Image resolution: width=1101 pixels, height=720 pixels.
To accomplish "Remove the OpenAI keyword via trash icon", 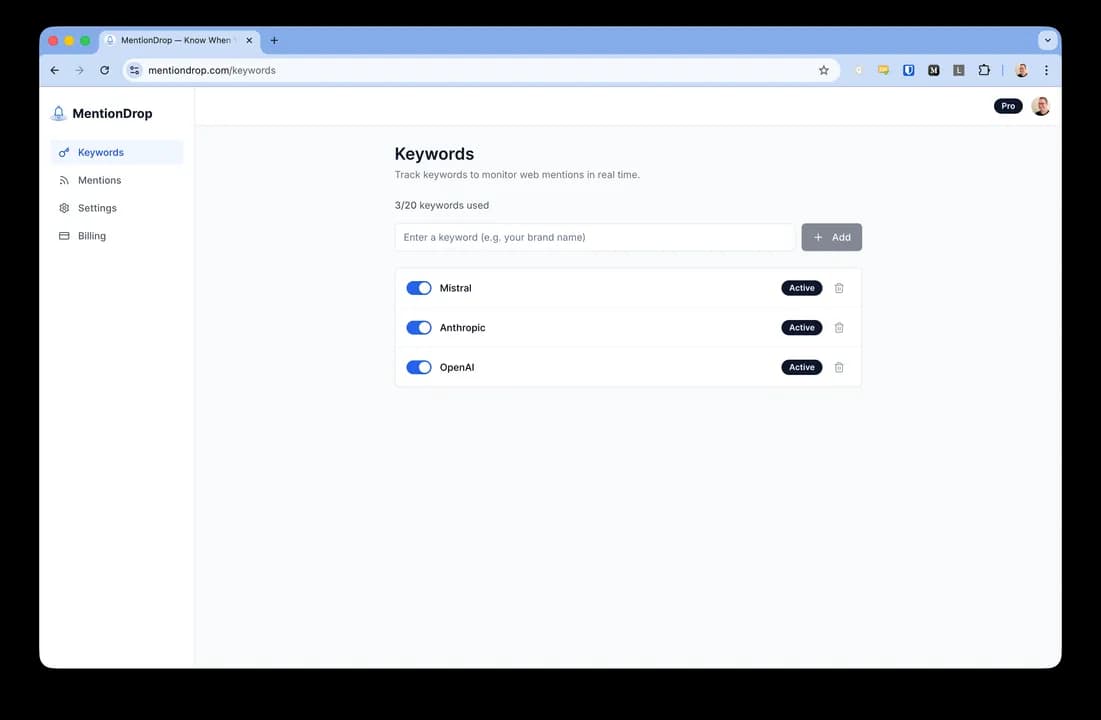I will [x=838, y=367].
